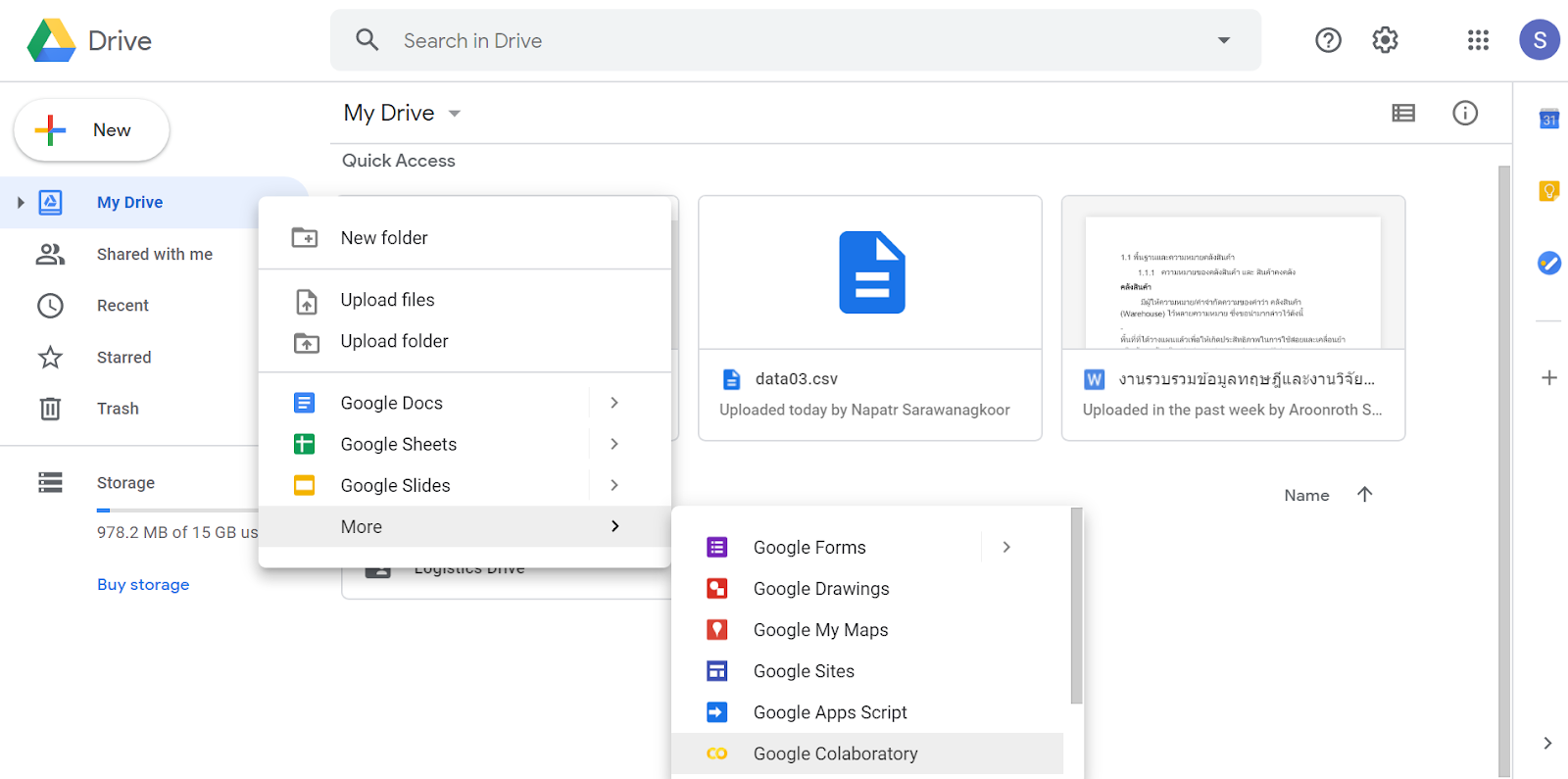Click the Word document W icon

[1095, 379]
